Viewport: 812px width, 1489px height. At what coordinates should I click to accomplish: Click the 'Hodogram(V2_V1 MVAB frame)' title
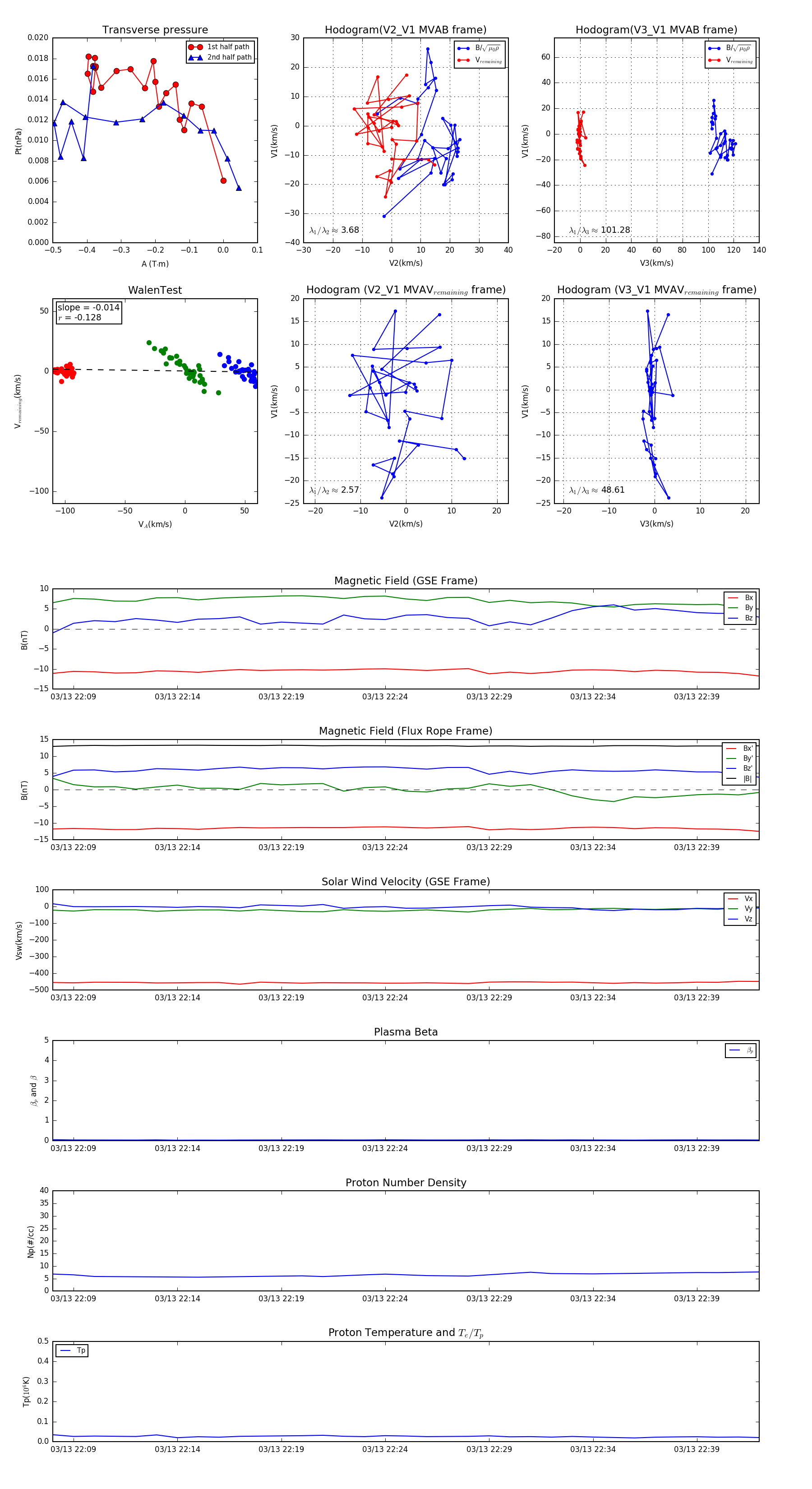pos(405,29)
